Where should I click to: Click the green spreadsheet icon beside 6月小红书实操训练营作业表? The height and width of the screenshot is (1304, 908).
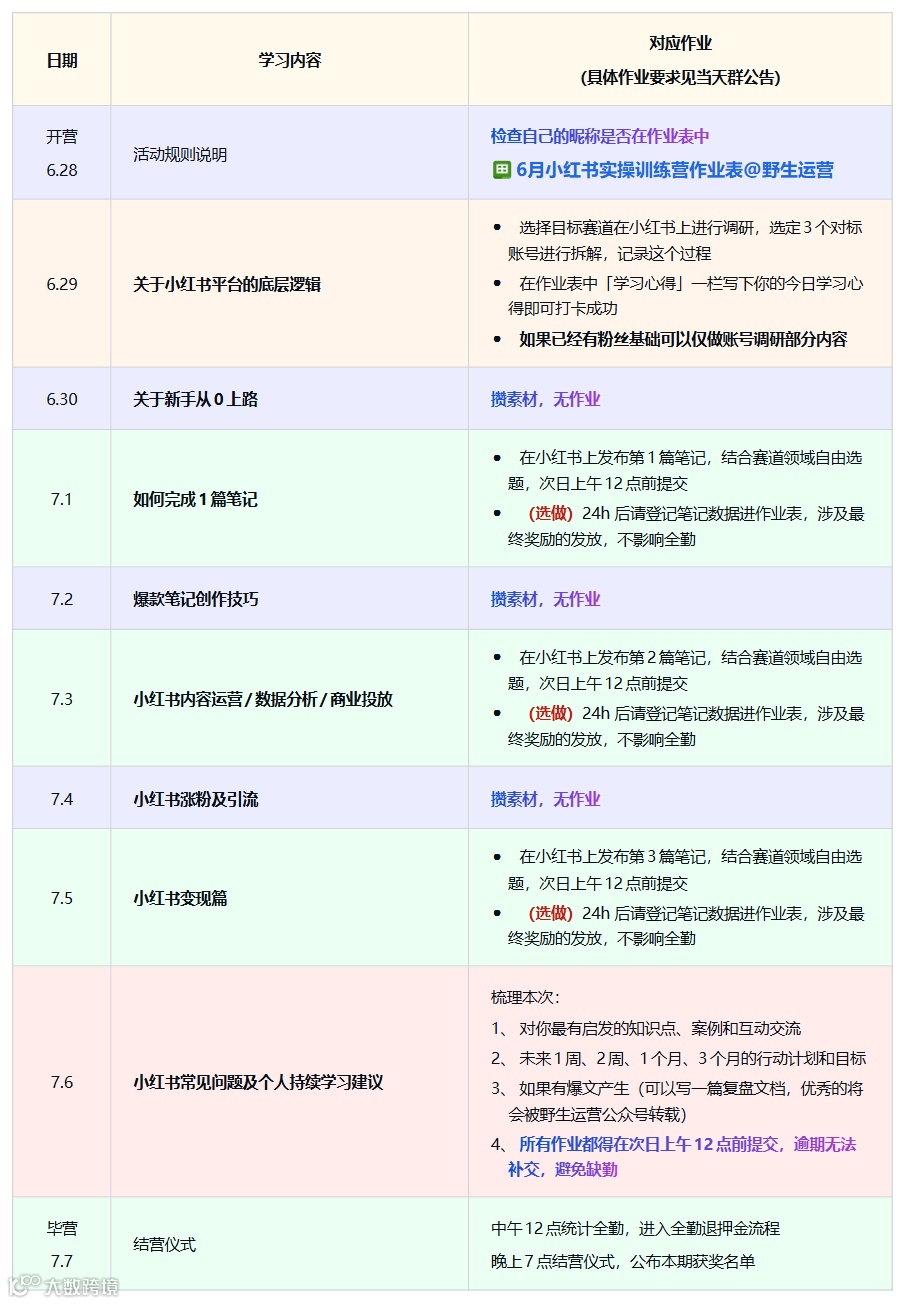[502, 170]
